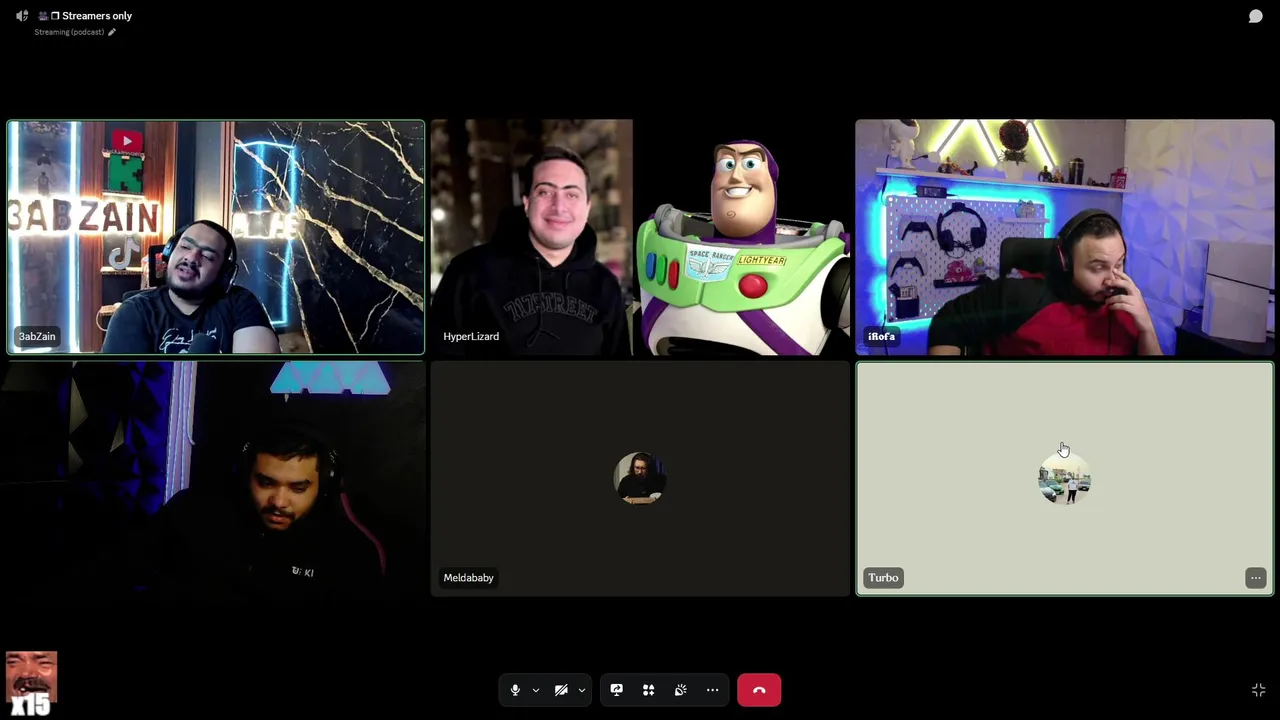This screenshot has width=1280, height=720.
Task: Focus the 3abZain video tile
Action: [216, 238]
